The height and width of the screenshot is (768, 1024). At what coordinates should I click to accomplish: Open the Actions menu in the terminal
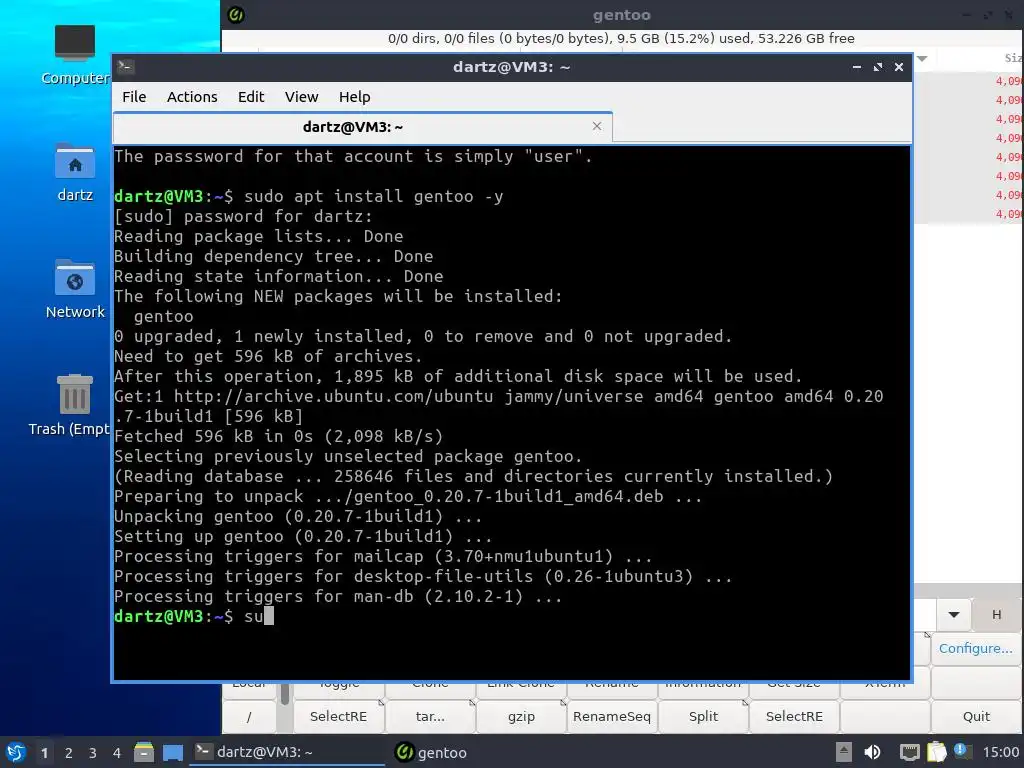point(192,97)
